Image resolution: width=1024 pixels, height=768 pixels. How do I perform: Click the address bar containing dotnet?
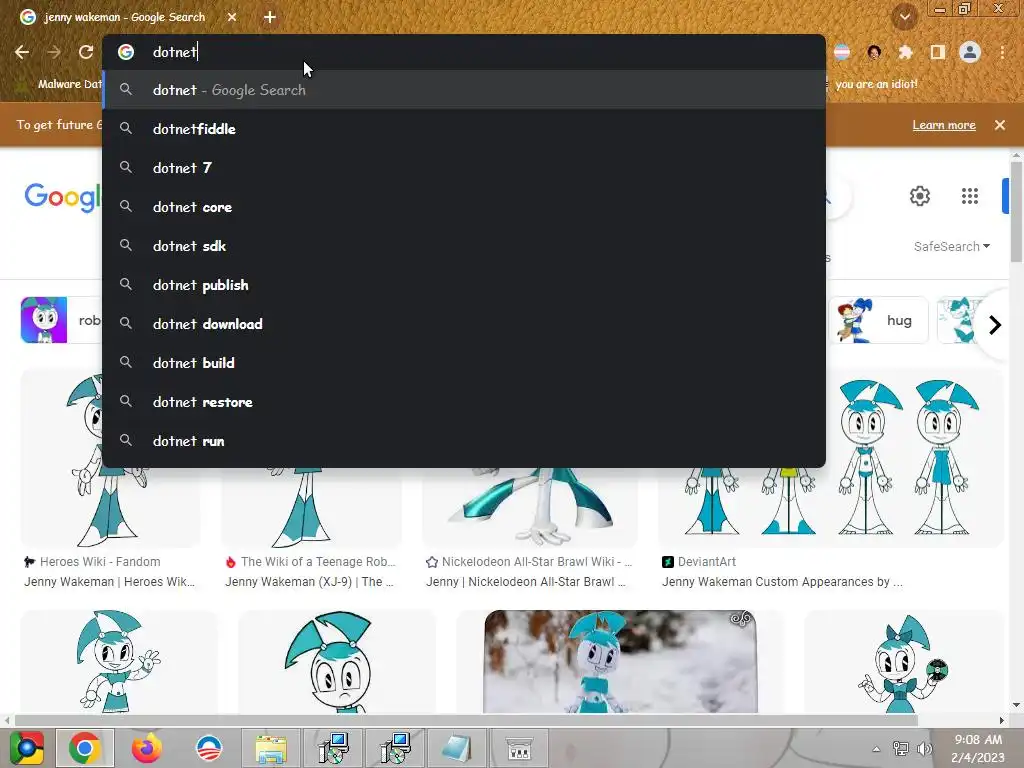(x=464, y=52)
